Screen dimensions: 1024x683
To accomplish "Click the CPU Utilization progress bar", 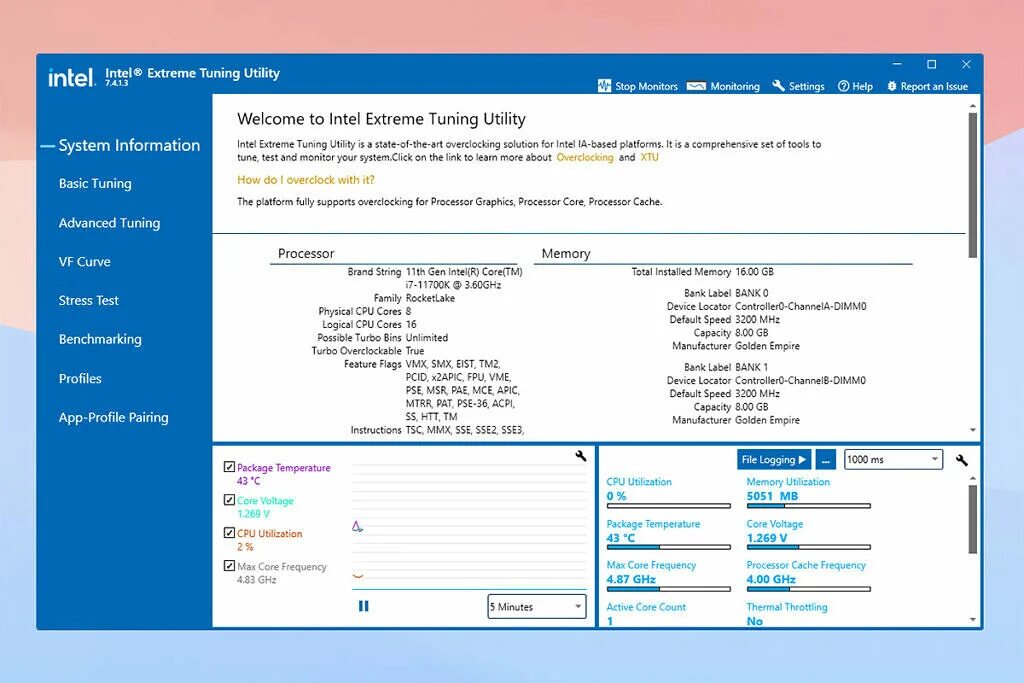I will (x=668, y=505).
